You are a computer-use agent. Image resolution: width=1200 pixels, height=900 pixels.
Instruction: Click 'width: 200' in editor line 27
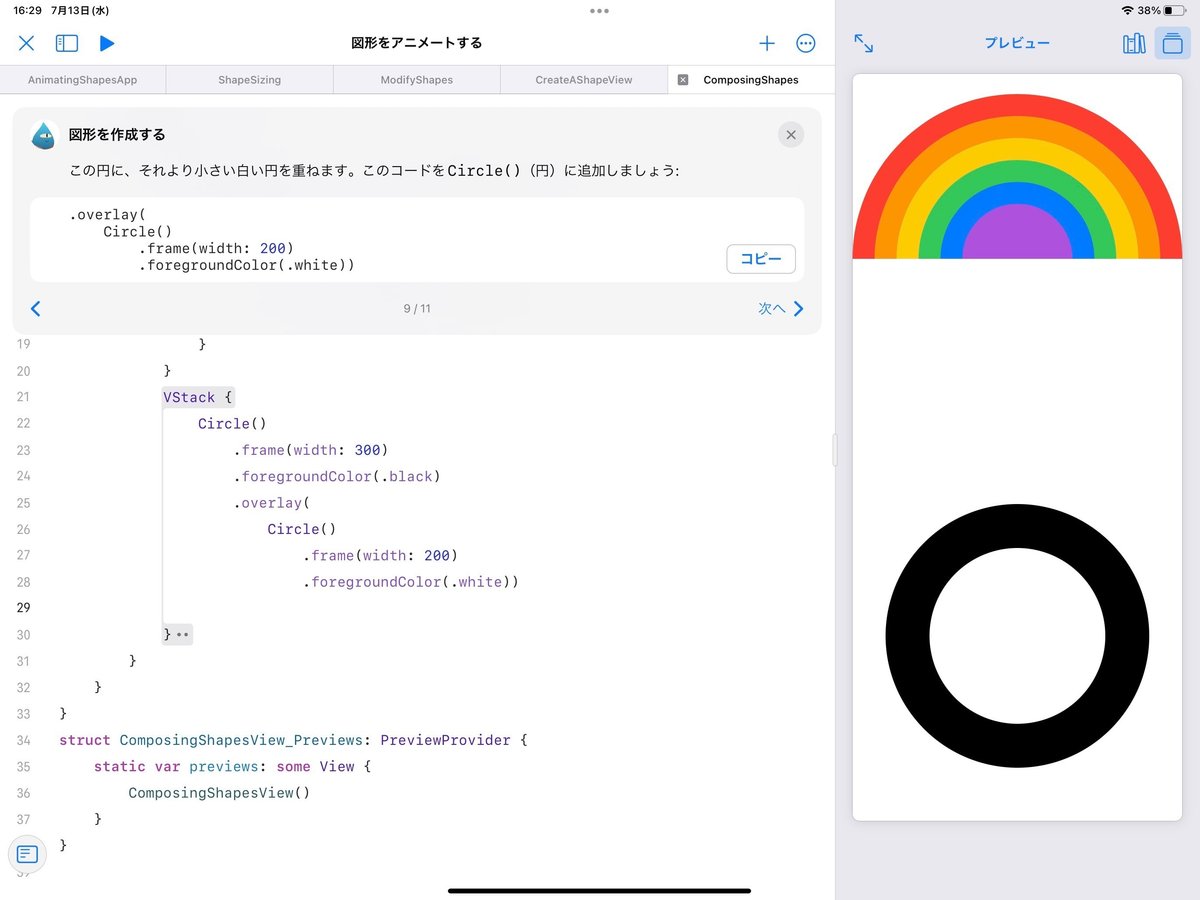pos(405,555)
